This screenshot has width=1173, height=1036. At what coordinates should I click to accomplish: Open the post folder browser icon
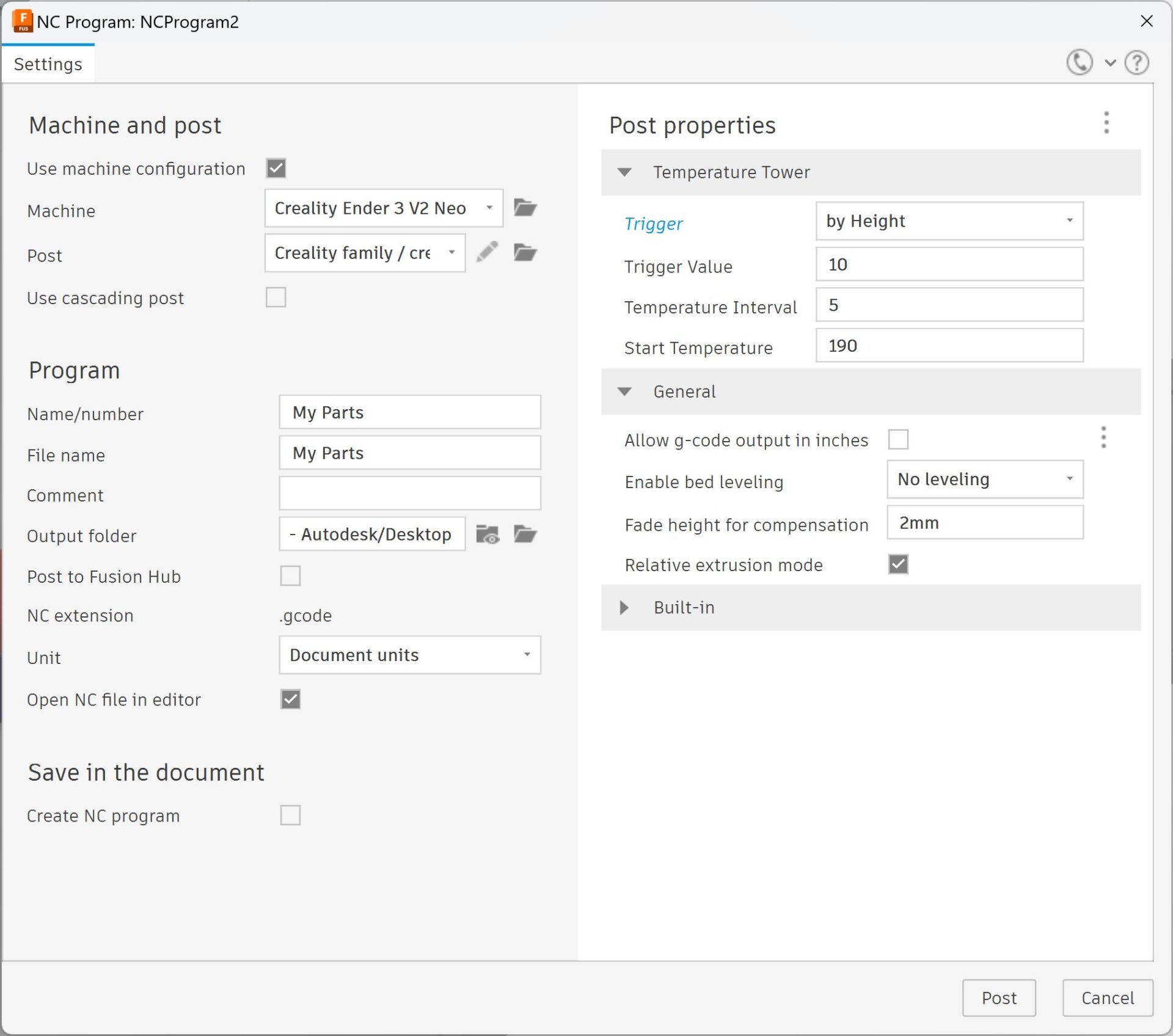[x=525, y=252]
